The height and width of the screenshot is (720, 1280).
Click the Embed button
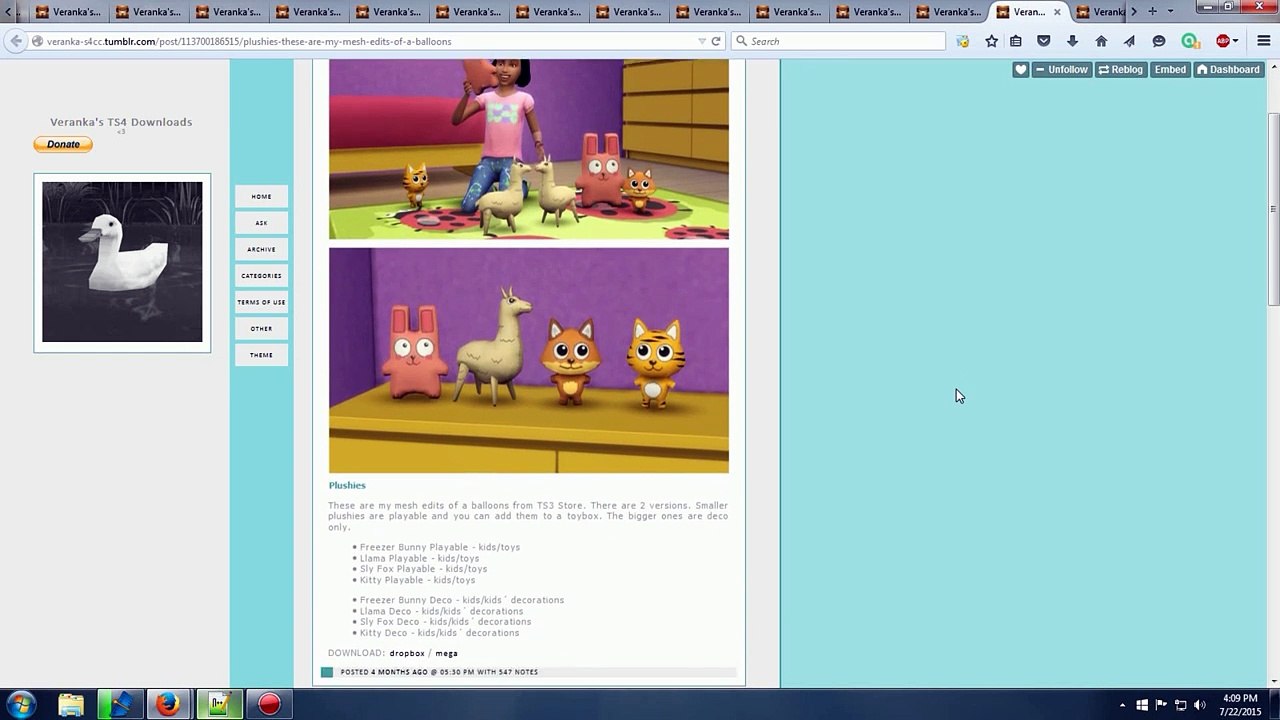pos(1170,70)
